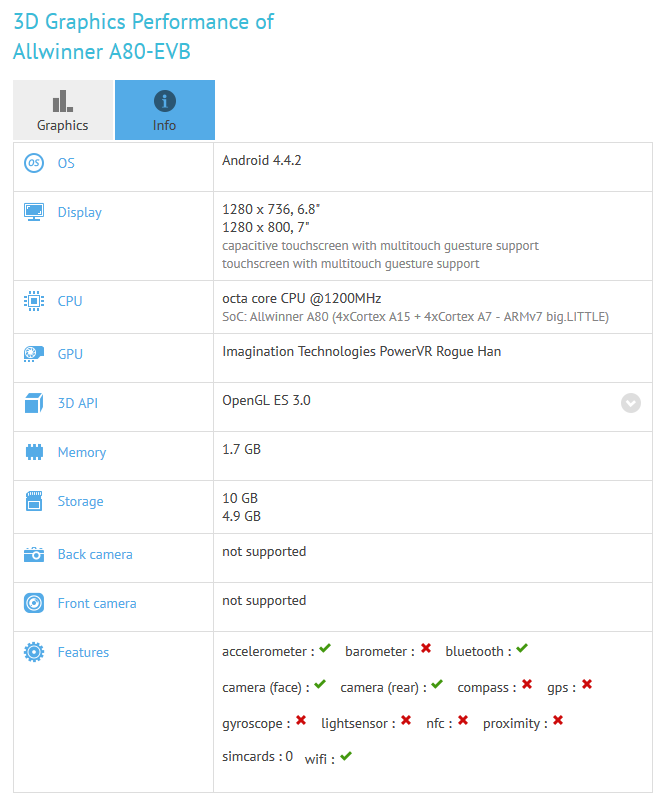Click the barometer red cross mark
This screenshot has width=666, height=803.
pyautogui.click(x=426, y=648)
